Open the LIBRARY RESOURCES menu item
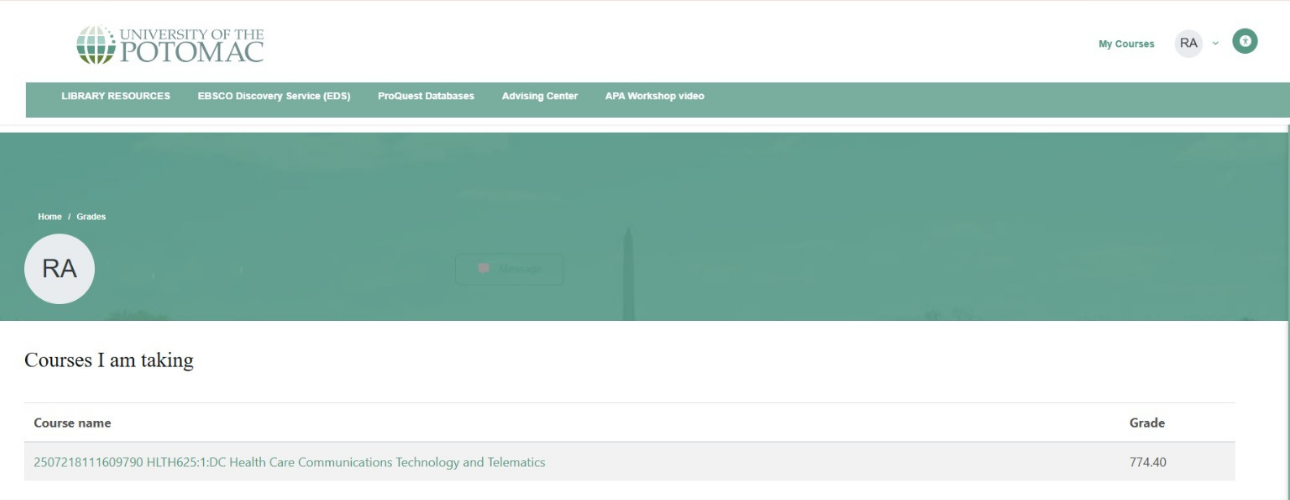 tap(116, 96)
